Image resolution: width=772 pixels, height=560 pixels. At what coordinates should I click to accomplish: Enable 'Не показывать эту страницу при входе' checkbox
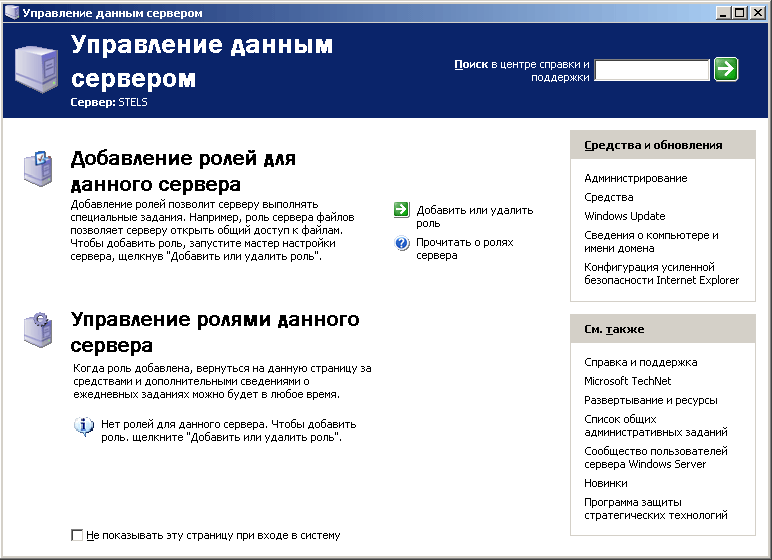click(x=77, y=535)
